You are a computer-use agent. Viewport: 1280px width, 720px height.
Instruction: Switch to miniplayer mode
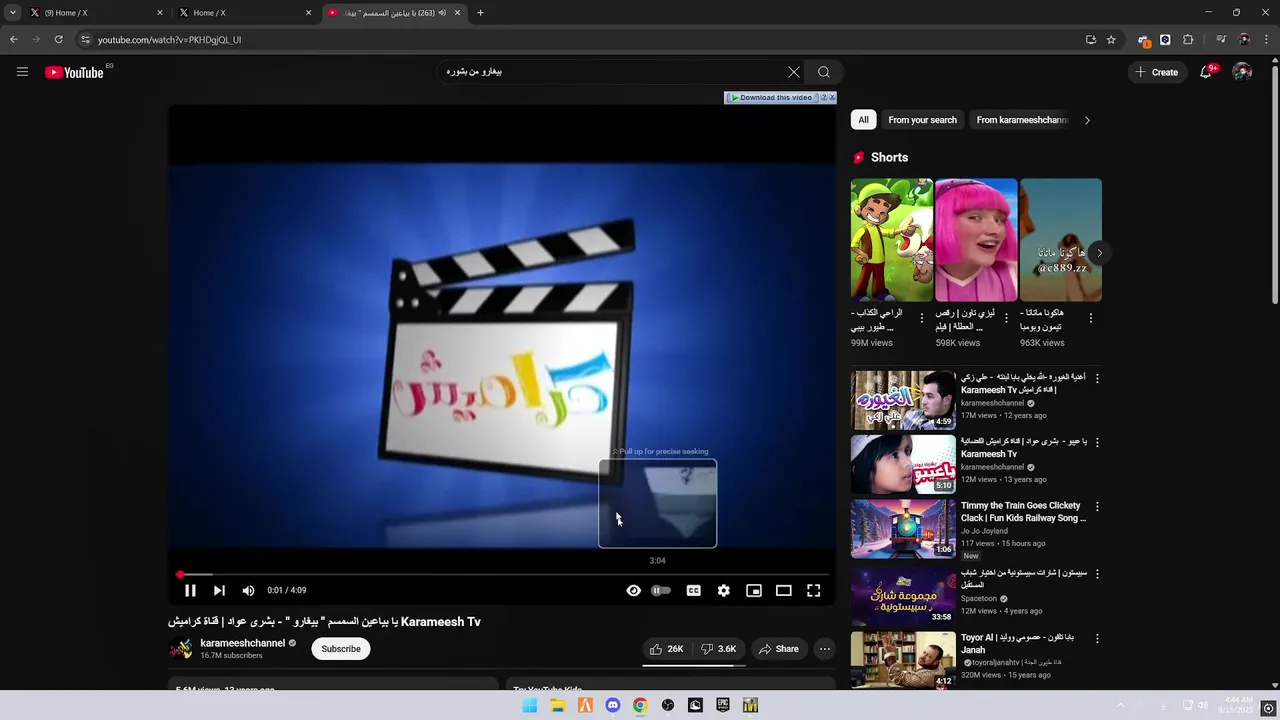pos(754,590)
